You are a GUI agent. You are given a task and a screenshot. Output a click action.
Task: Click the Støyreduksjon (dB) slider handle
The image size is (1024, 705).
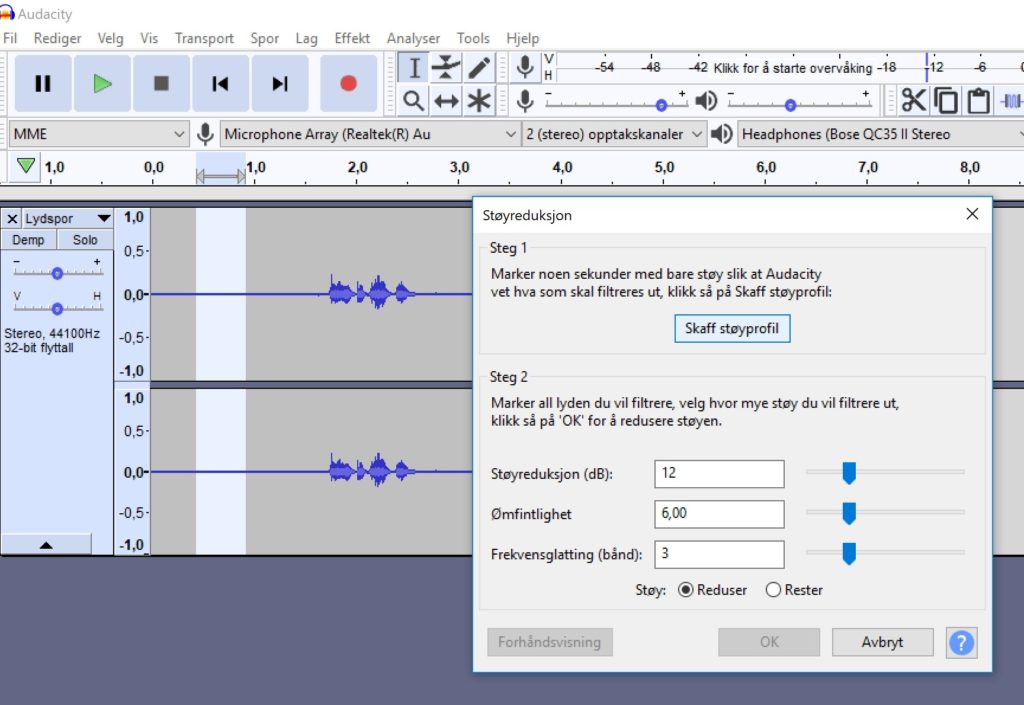[x=849, y=473]
